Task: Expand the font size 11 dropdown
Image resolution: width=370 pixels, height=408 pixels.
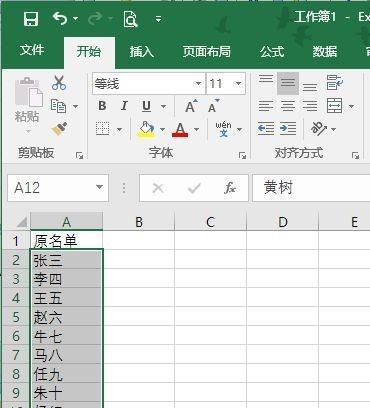Action: point(238,83)
